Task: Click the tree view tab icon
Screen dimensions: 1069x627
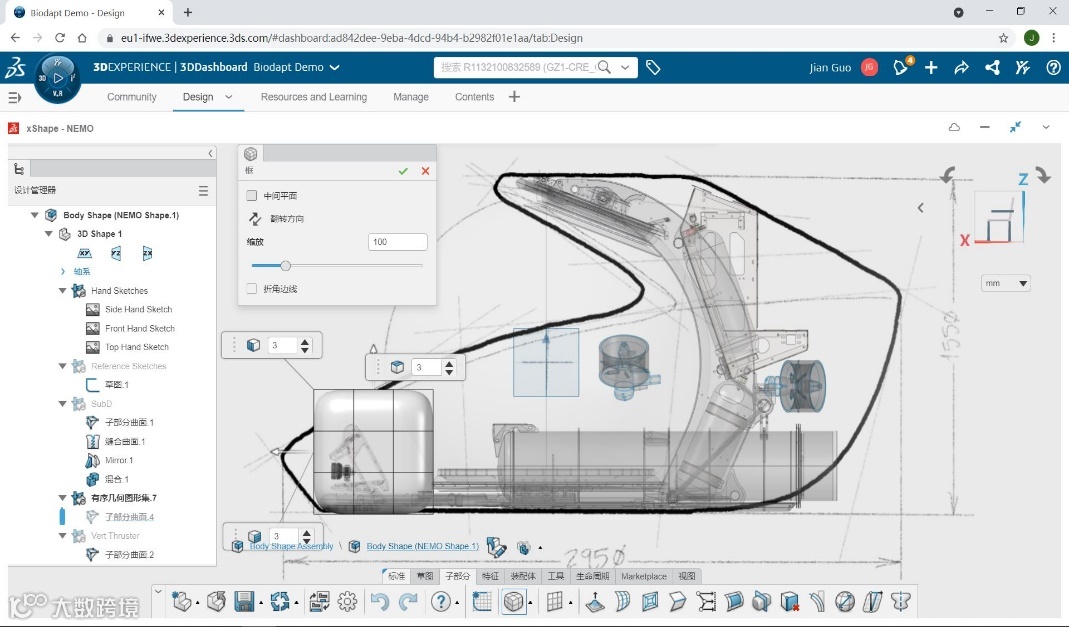Action: point(19,168)
